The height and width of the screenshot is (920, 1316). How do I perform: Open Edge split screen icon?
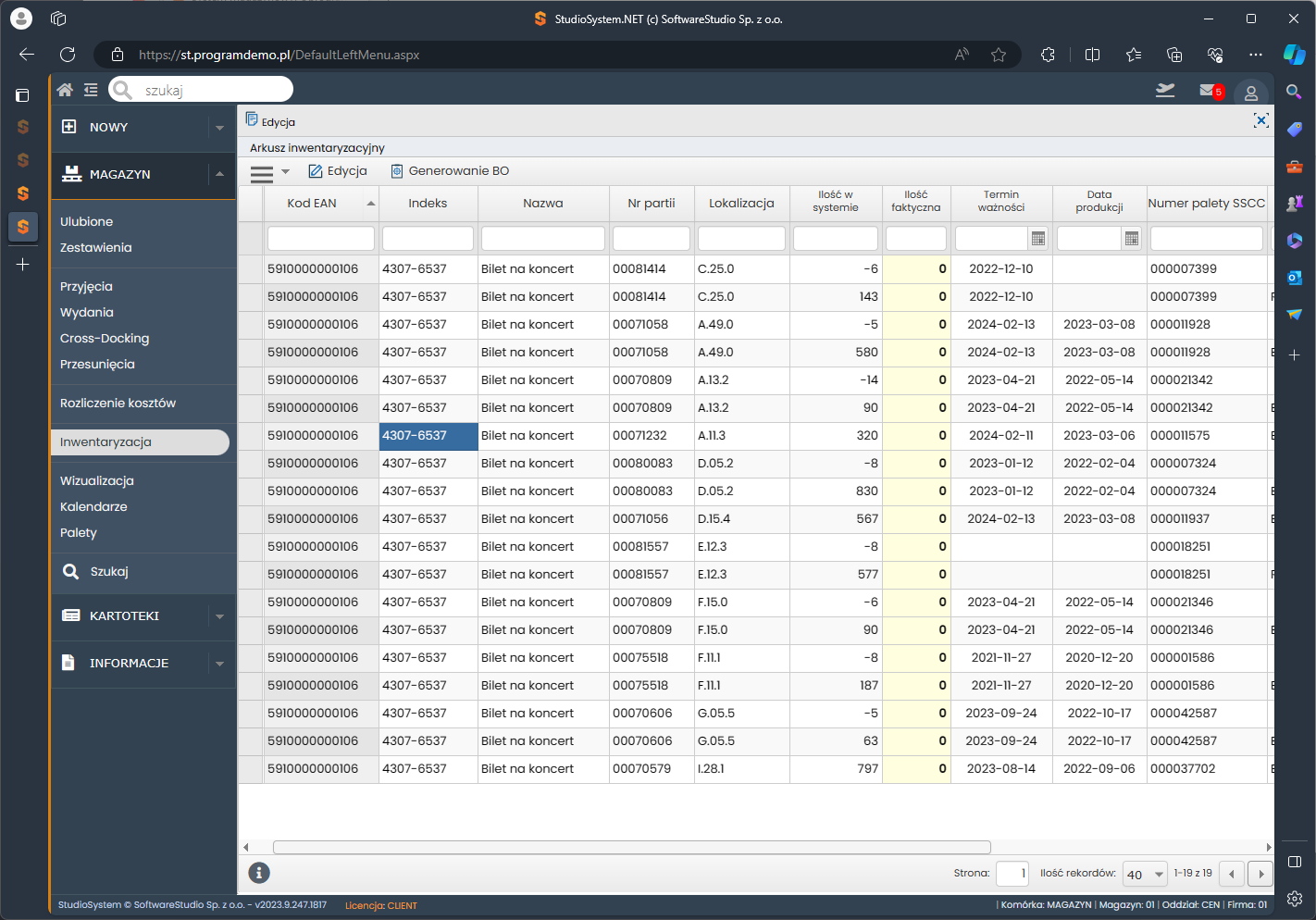(1092, 55)
